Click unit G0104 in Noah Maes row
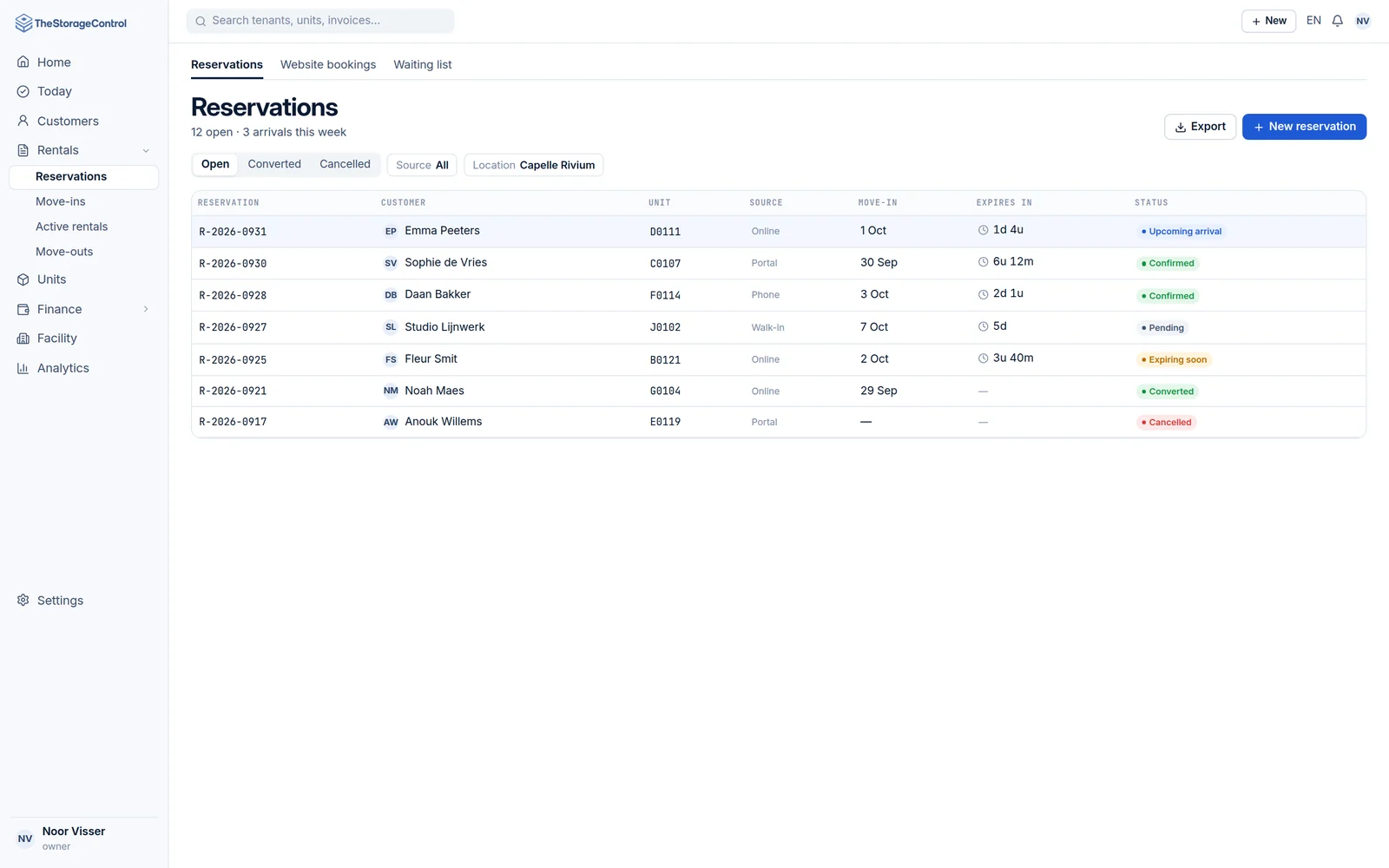The height and width of the screenshot is (868, 1389). 665,391
